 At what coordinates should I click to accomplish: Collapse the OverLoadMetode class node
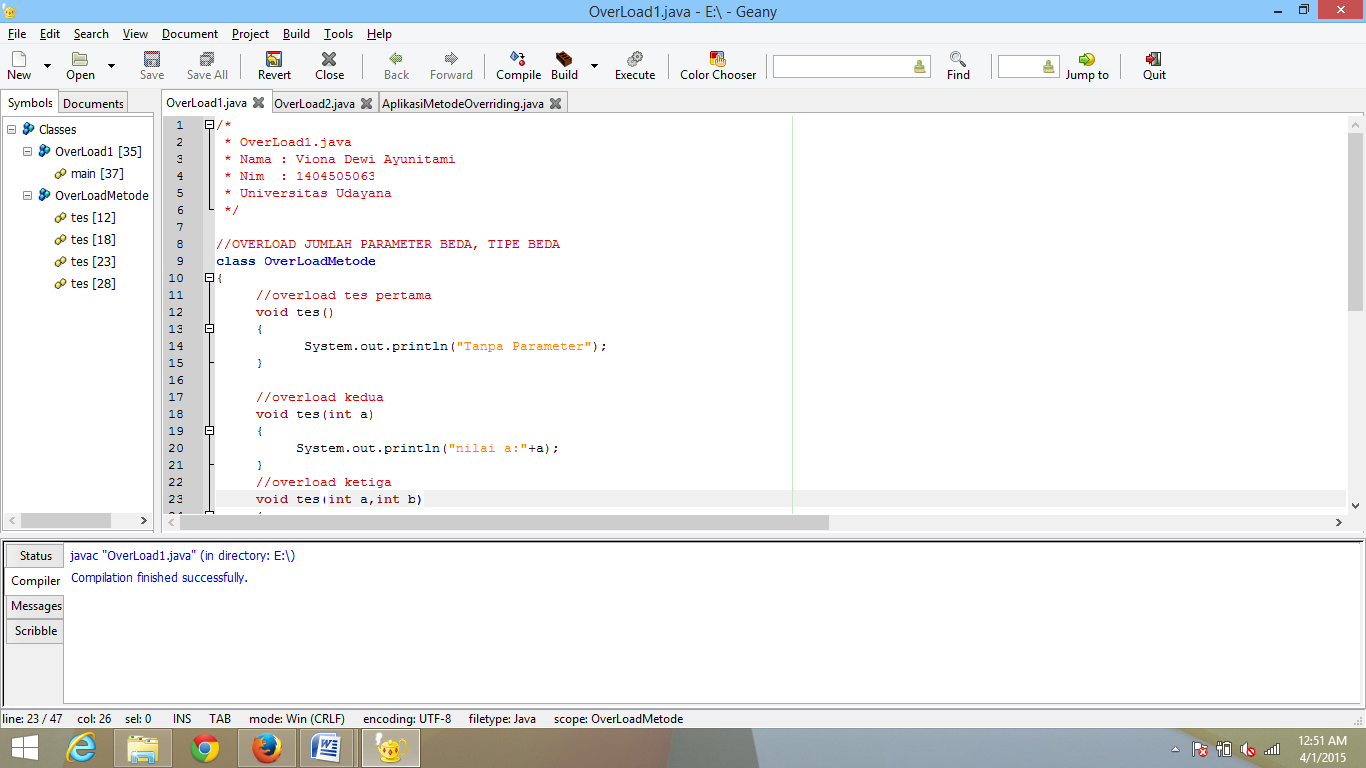click(x=28, y=195)
